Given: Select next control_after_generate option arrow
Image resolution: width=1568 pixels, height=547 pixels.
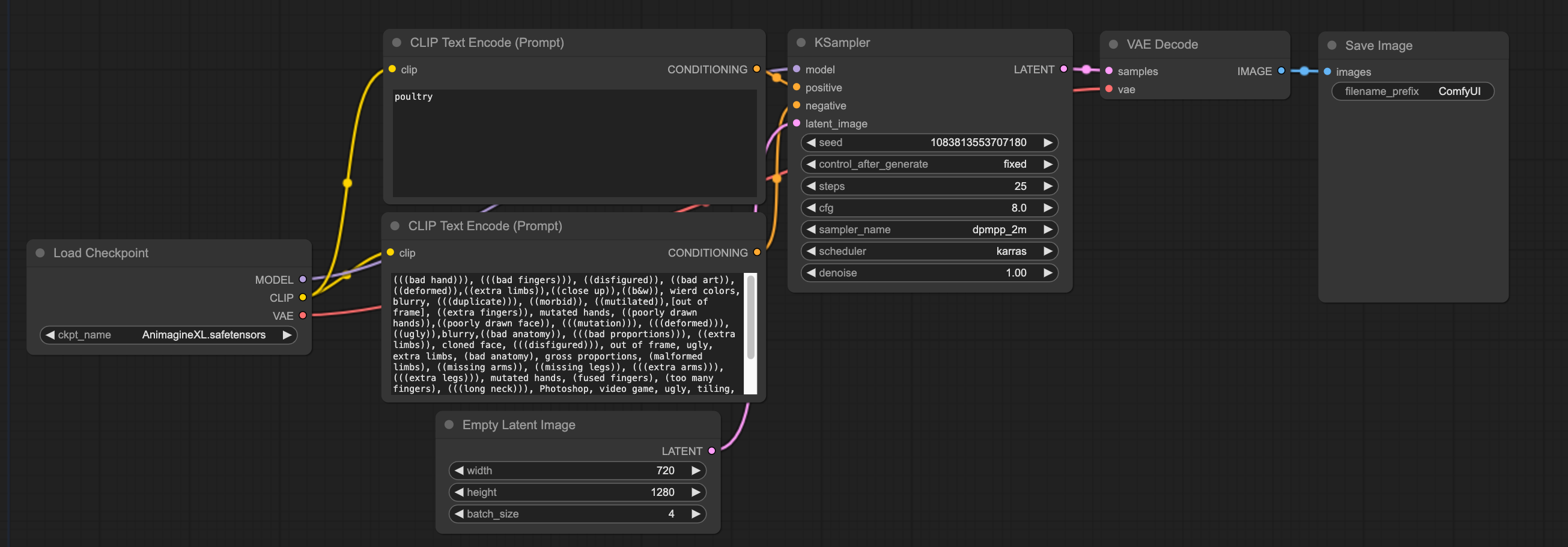Looking at the screenshot, I should [x=1048, y=165].
